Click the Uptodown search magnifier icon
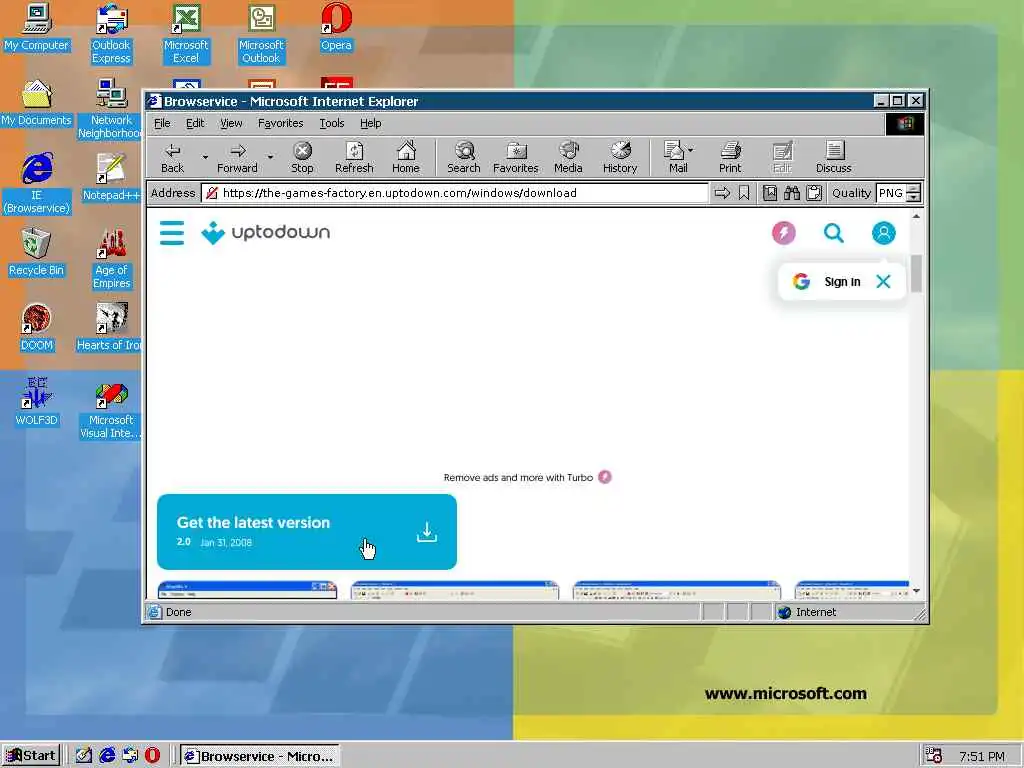 (x=833, y=232)
